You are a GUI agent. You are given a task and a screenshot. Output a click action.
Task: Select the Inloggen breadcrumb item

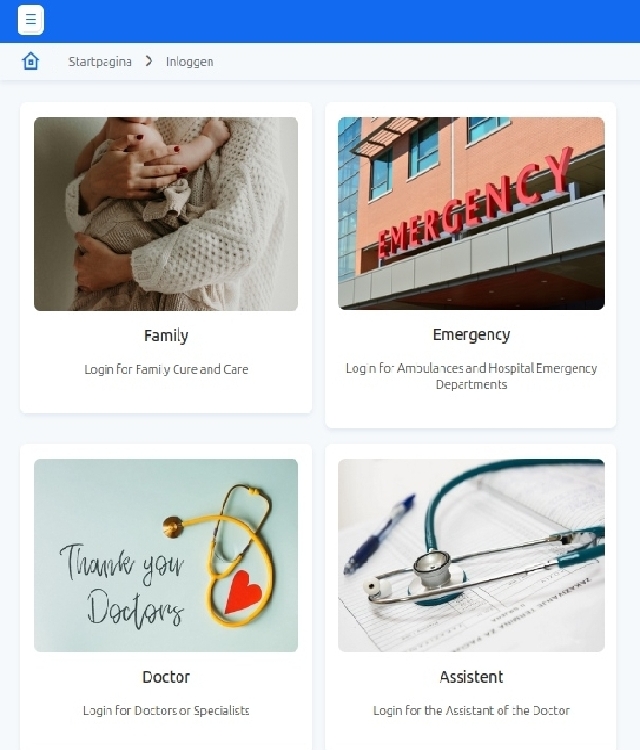(x=189, y=62)
